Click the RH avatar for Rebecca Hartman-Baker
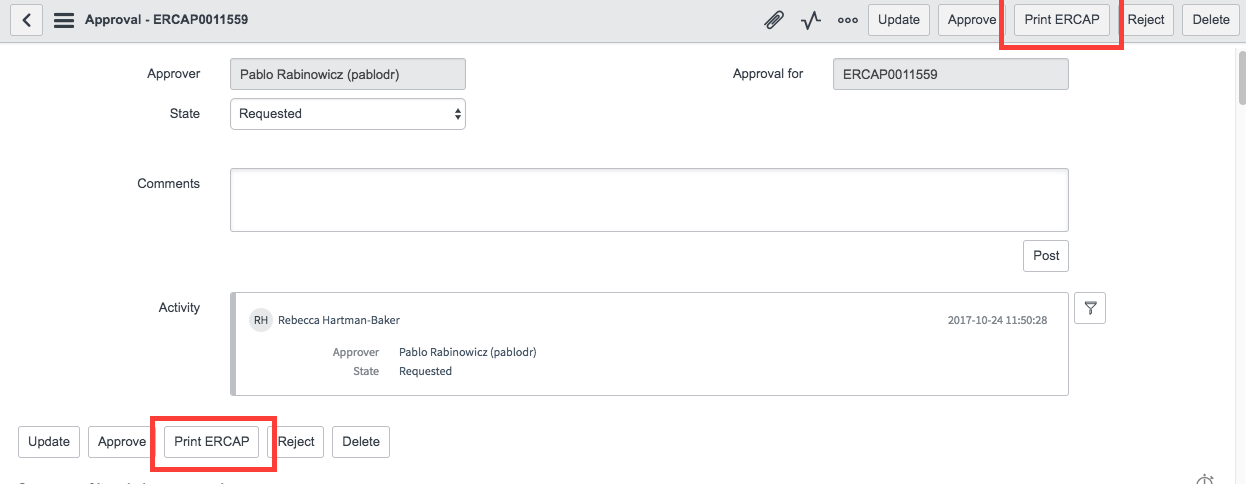Viewport: 1246px width, 484px height. tap(261, 320)
